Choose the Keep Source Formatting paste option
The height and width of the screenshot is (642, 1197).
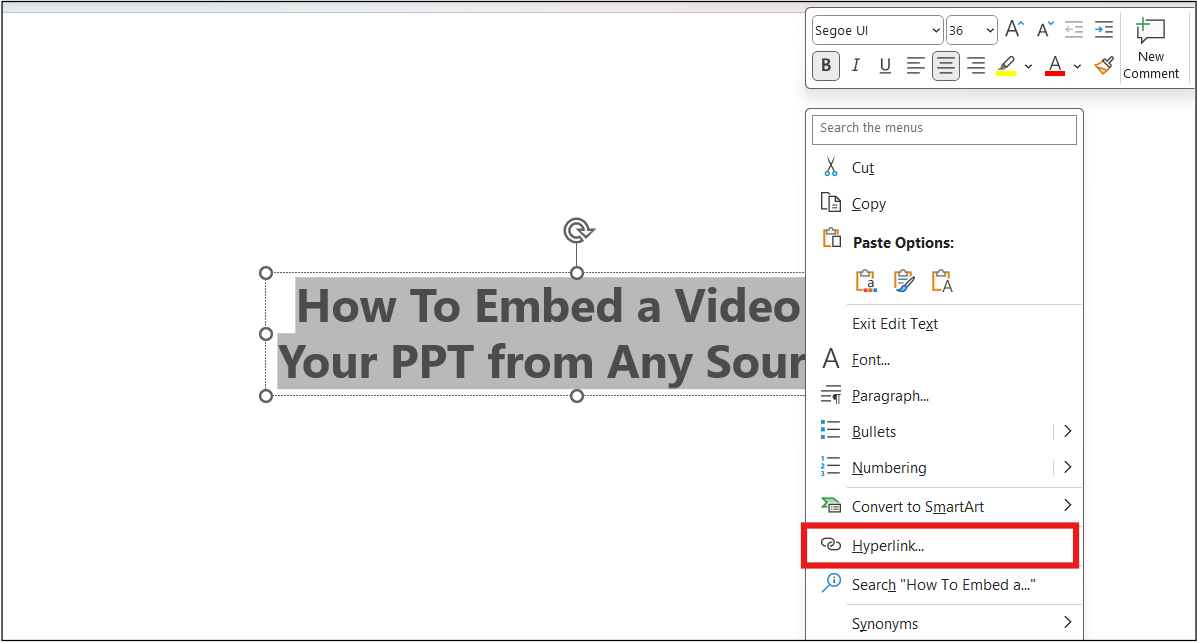coord(865,280)
